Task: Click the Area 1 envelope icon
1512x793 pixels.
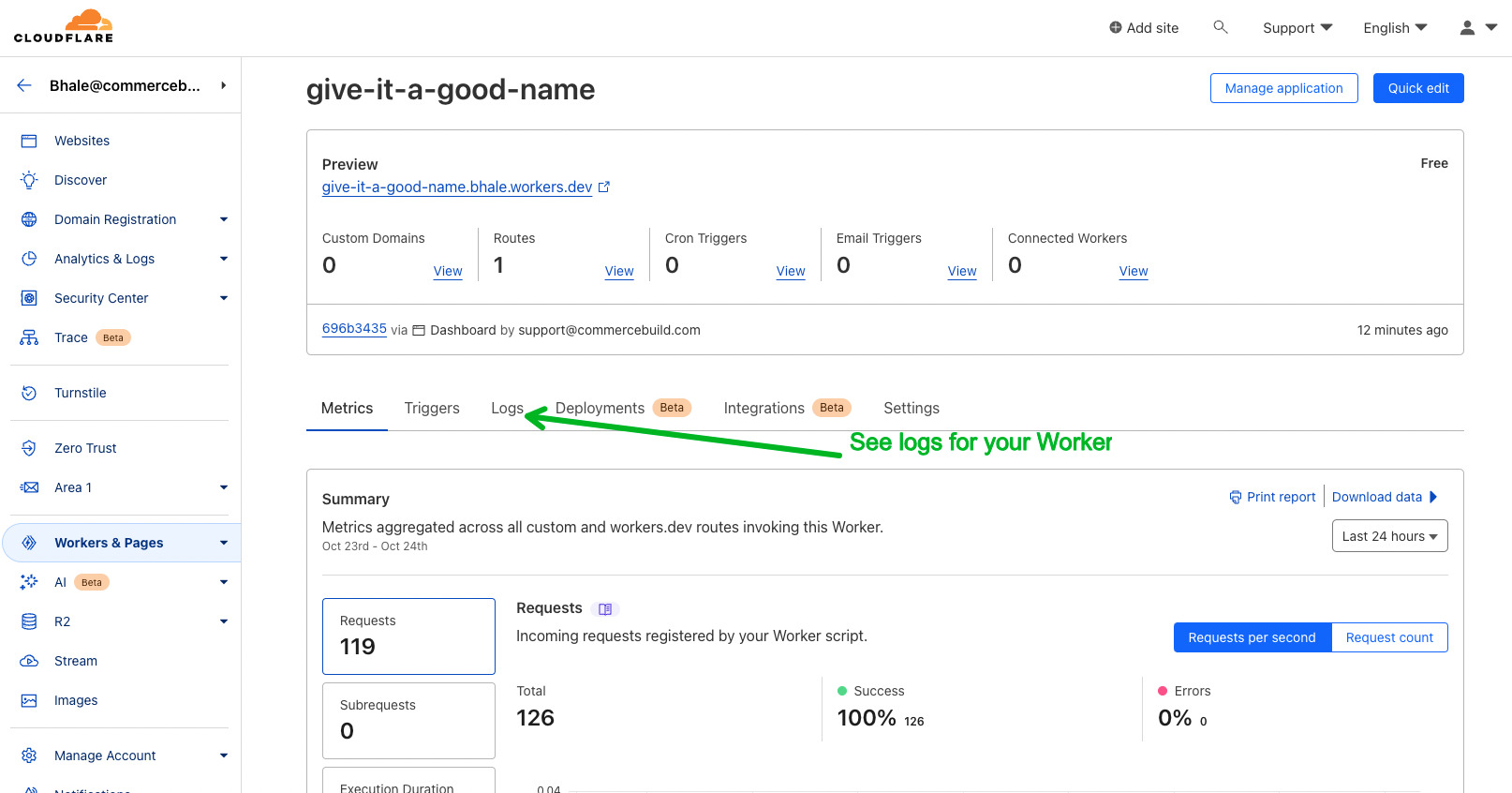Action: click(x=29, y=487)
